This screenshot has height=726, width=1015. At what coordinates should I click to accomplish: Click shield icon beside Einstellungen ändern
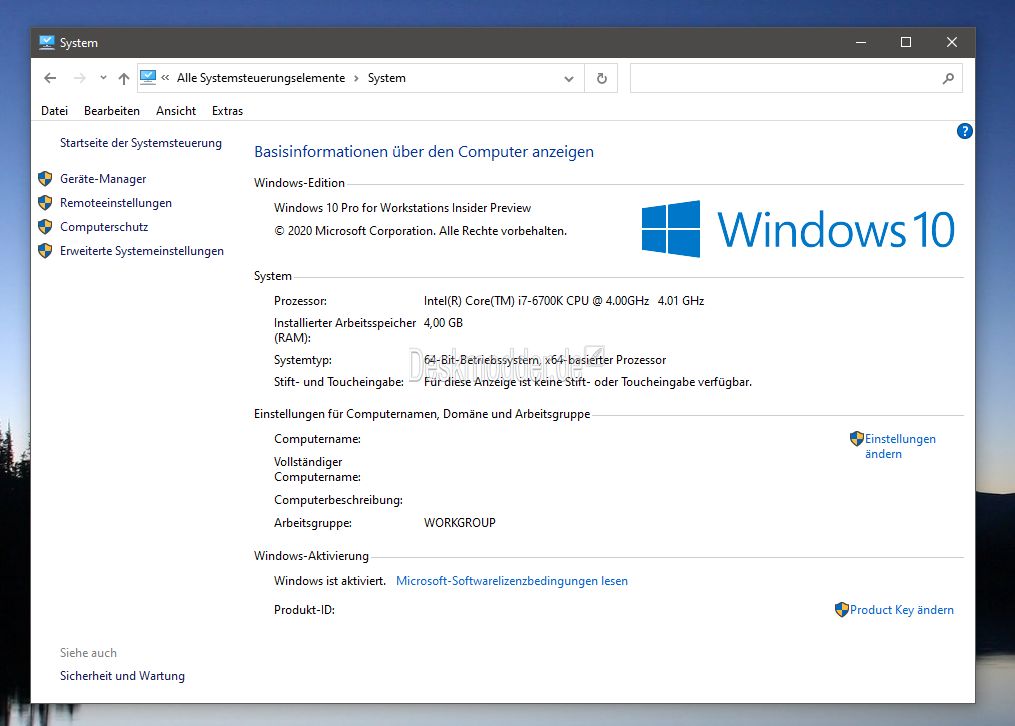point(856,439)
